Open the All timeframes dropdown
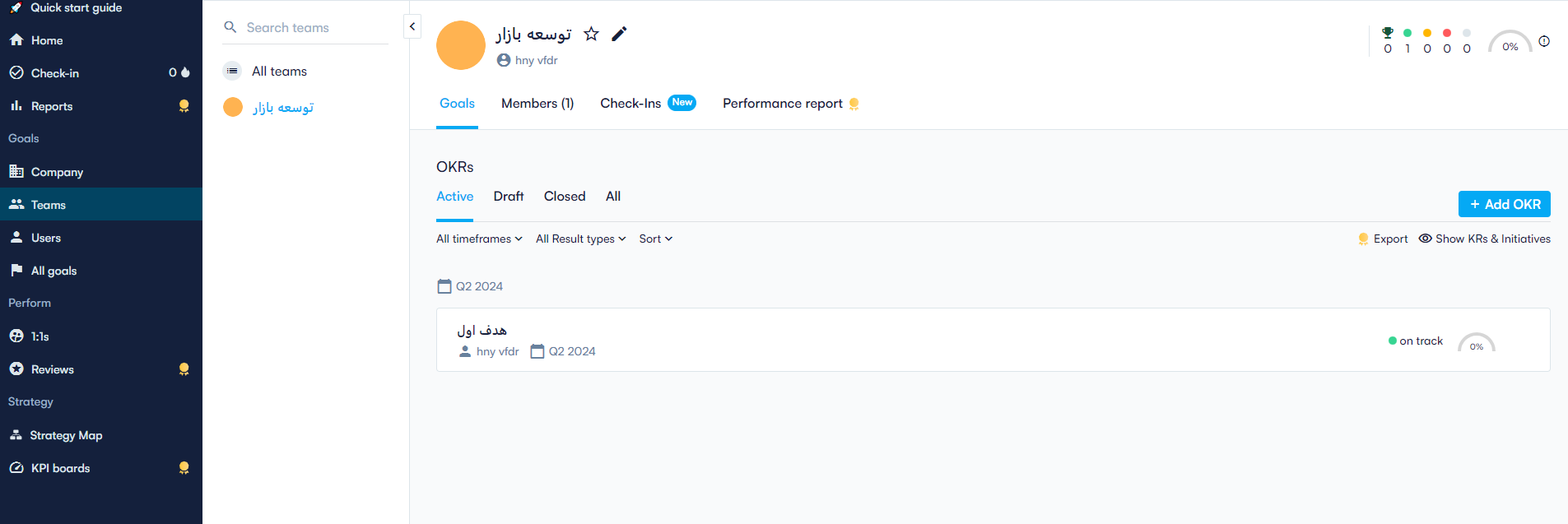The width and height of the screenshot is (1568, 524). (479, 239)
